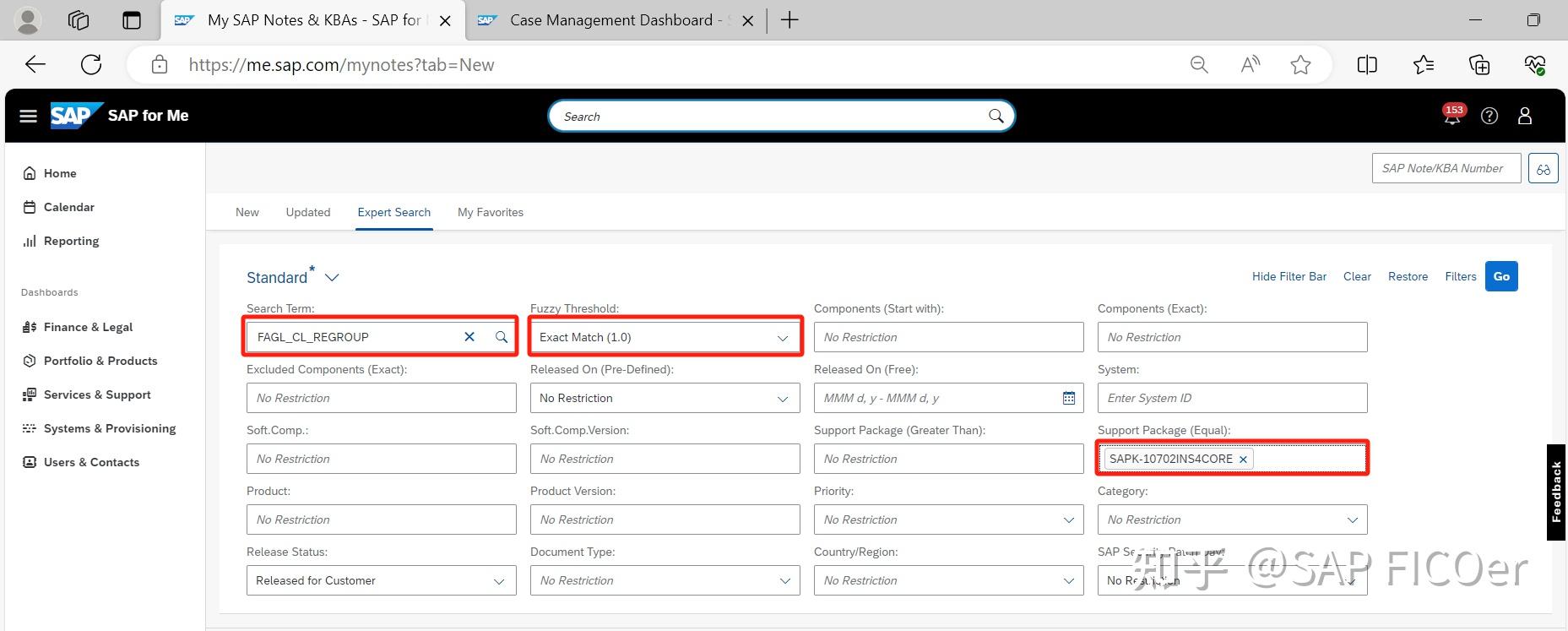Click the binoculars display note icon
1568x631 pixels.
[x=1543, y=169]
